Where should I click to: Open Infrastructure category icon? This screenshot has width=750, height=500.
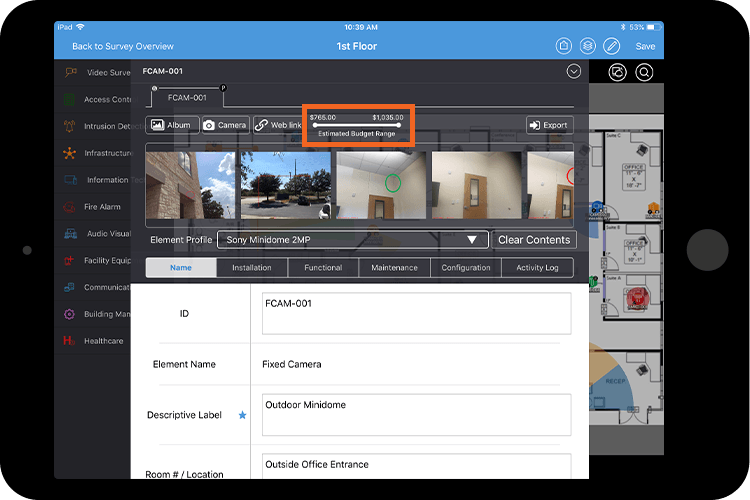tap(69, 153)
